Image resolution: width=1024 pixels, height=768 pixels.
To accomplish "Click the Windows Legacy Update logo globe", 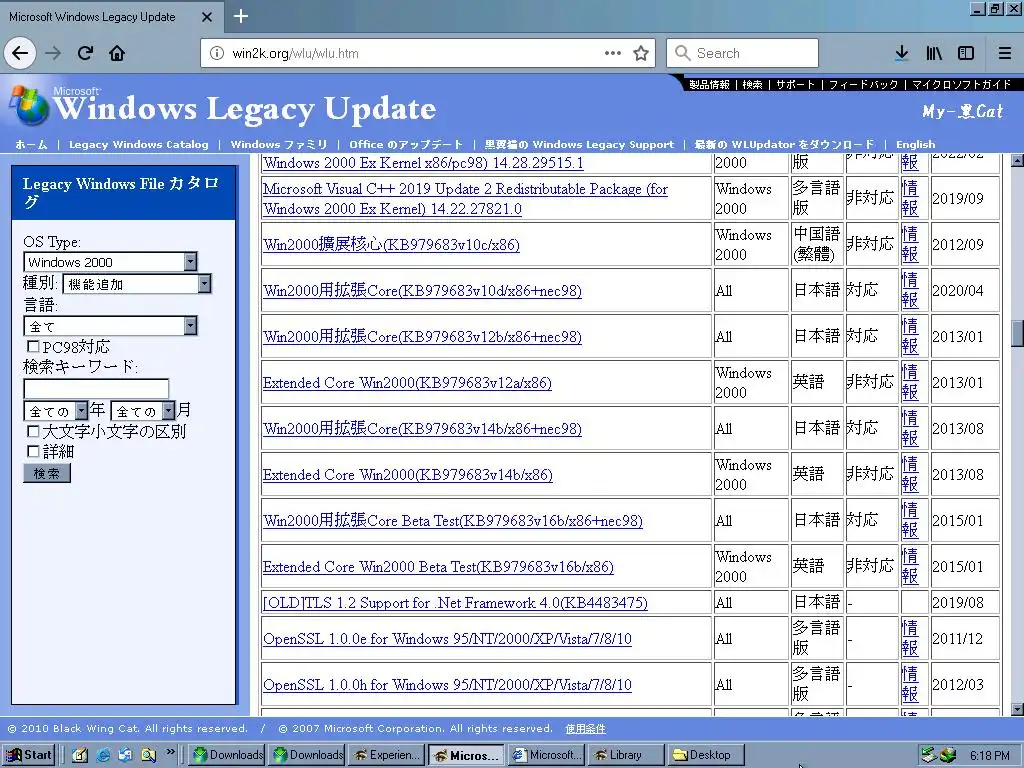I will [29, 105].
